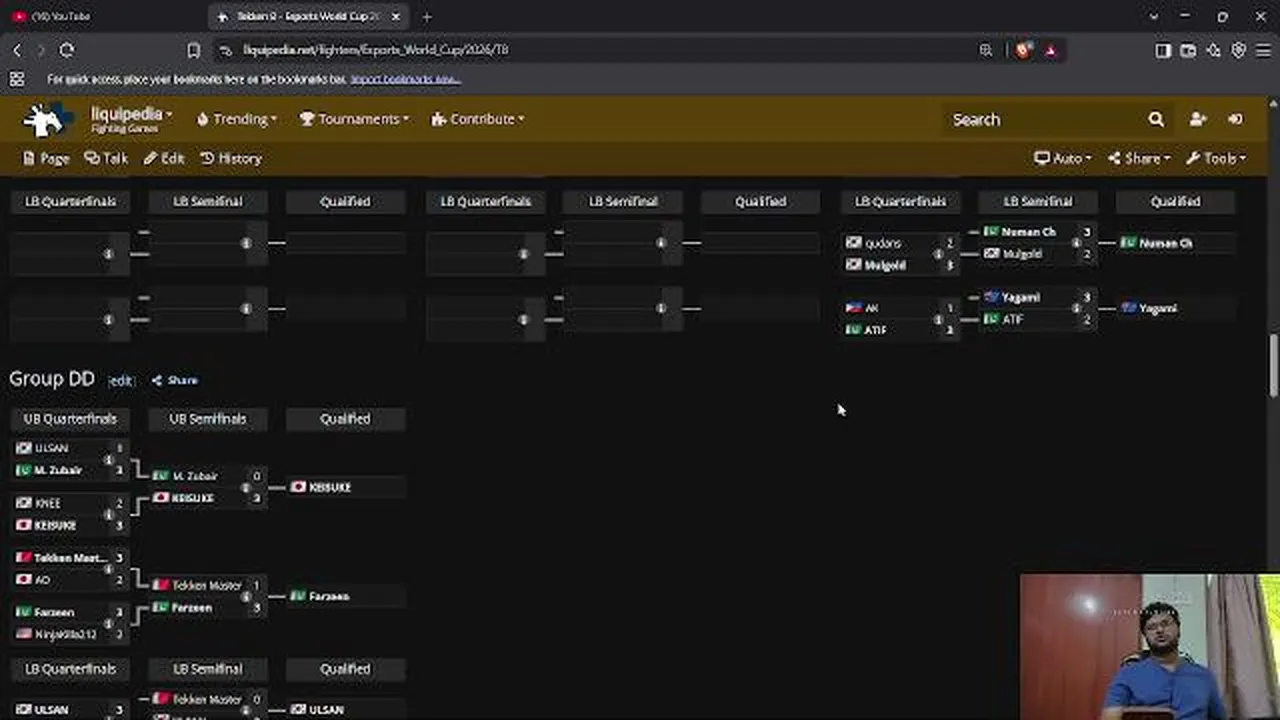
Task: Open a new browser tab
Action: click(x=427, y=17)
